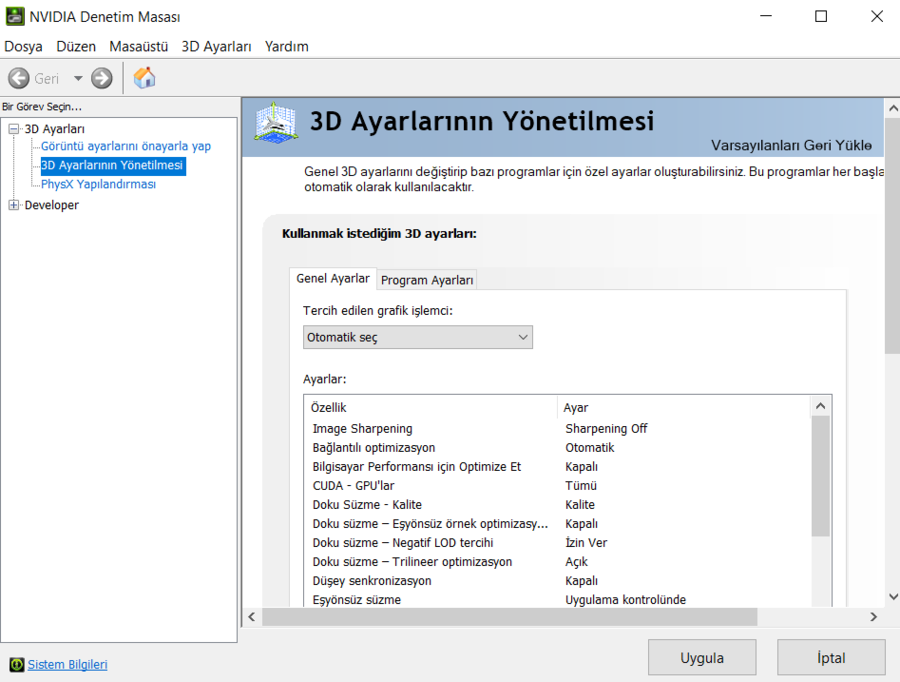Select 3D Ayarlarının Yönetilmesi tree item
This screenshot has height=682, width=900.
pos(113,165)
